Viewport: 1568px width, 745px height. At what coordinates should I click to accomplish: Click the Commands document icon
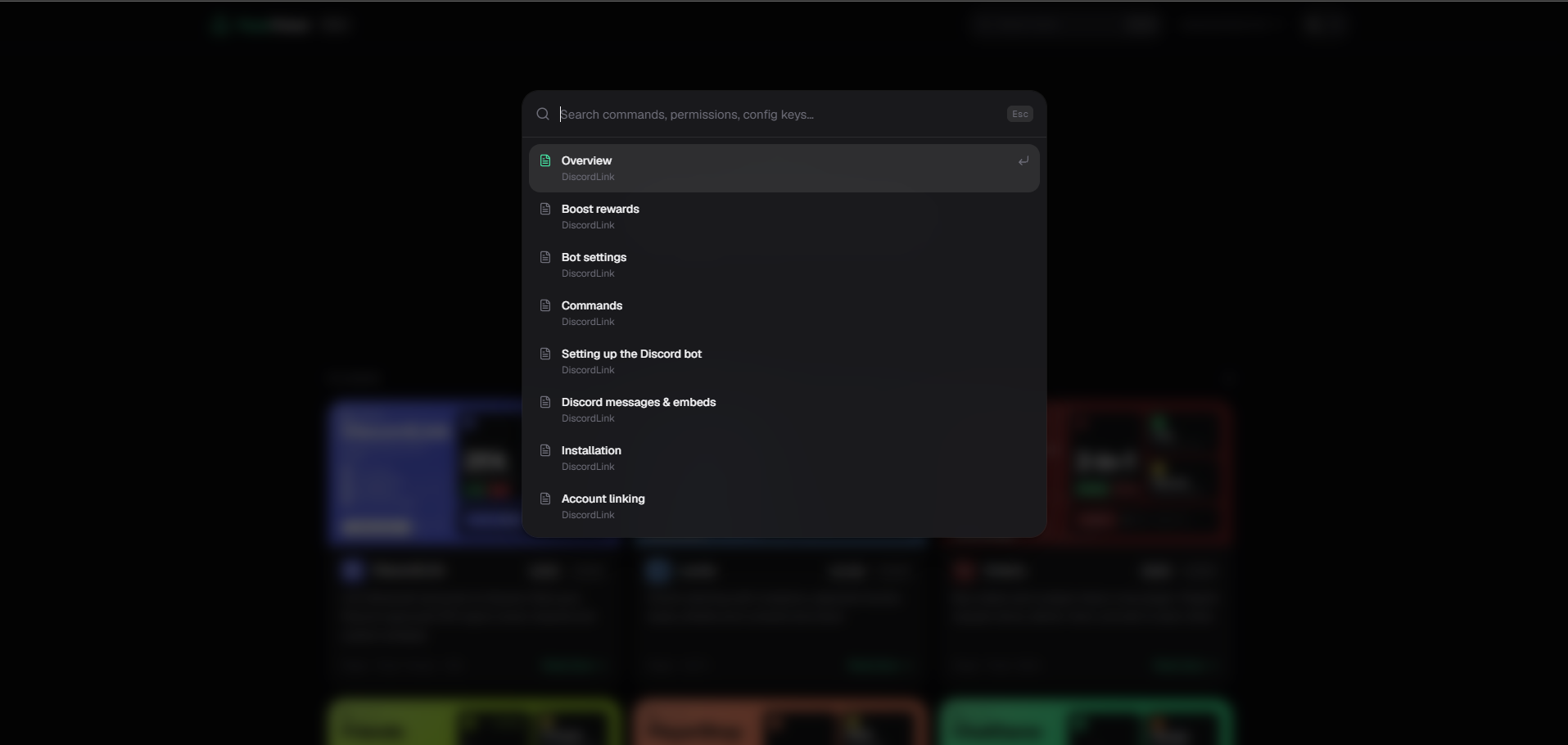[545, 305]
